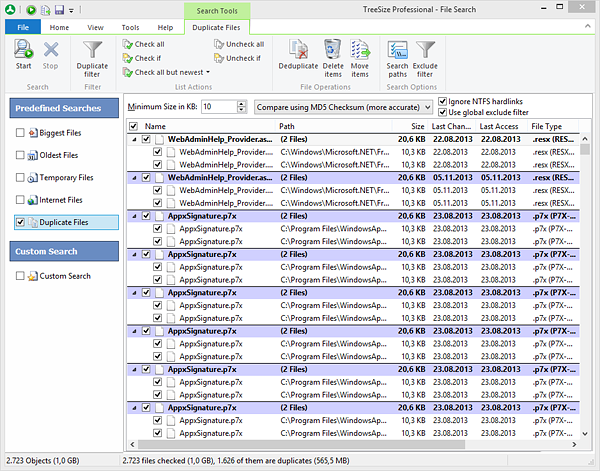Sort by the Size column header
The width and height of the screenshot is (600, 471).
coord(409,126)
